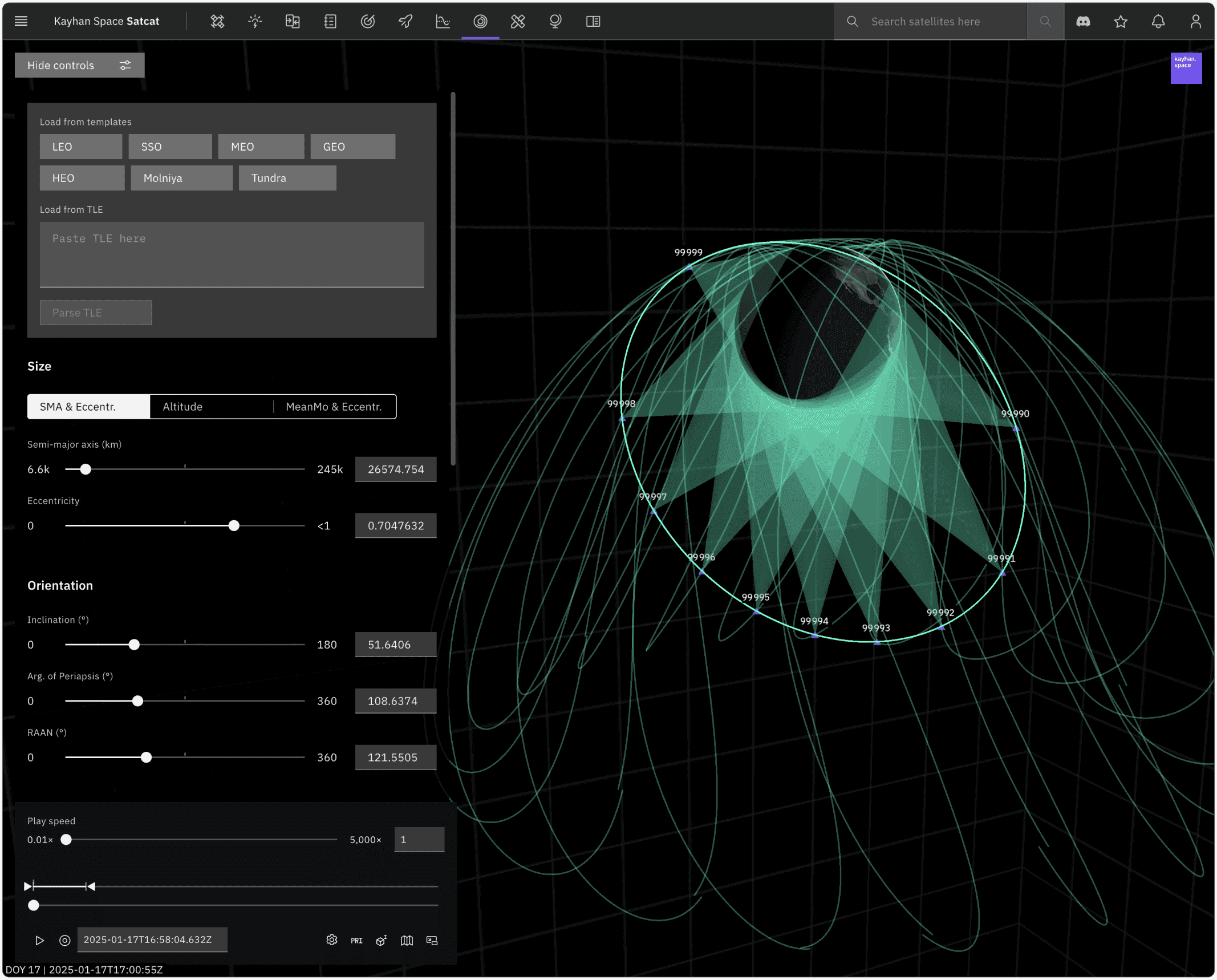Click the globe icon in top toolbar
Screen dimensions: 1217x980
coord(555,22)
